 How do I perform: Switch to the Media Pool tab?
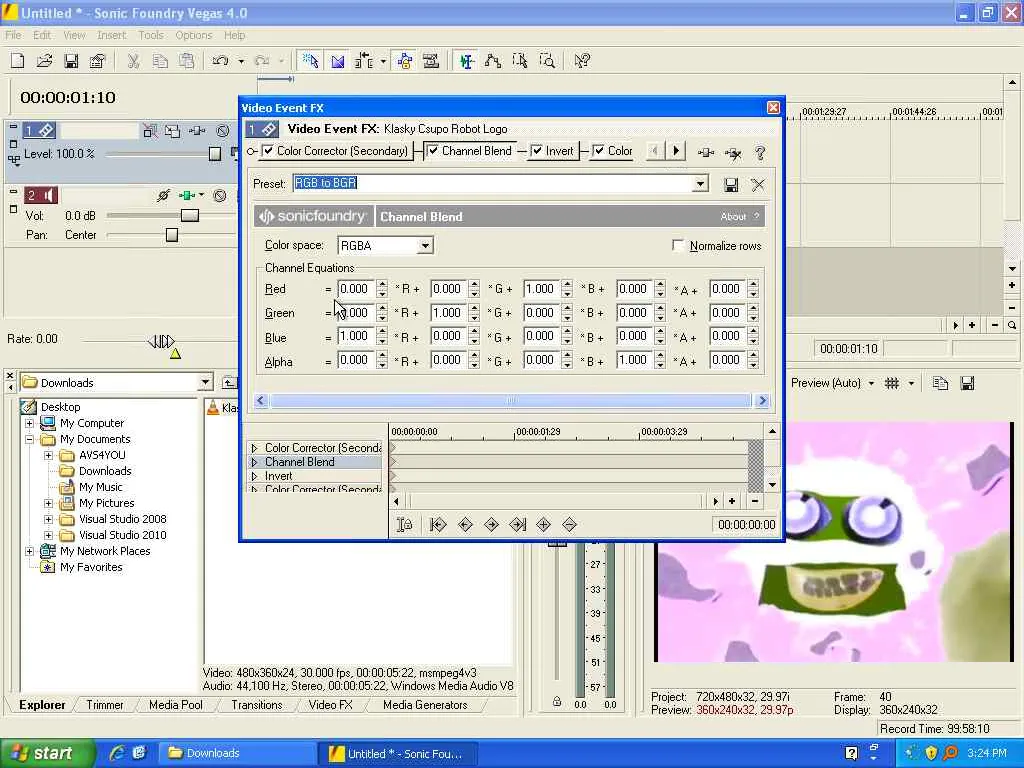tap(176, 705)
